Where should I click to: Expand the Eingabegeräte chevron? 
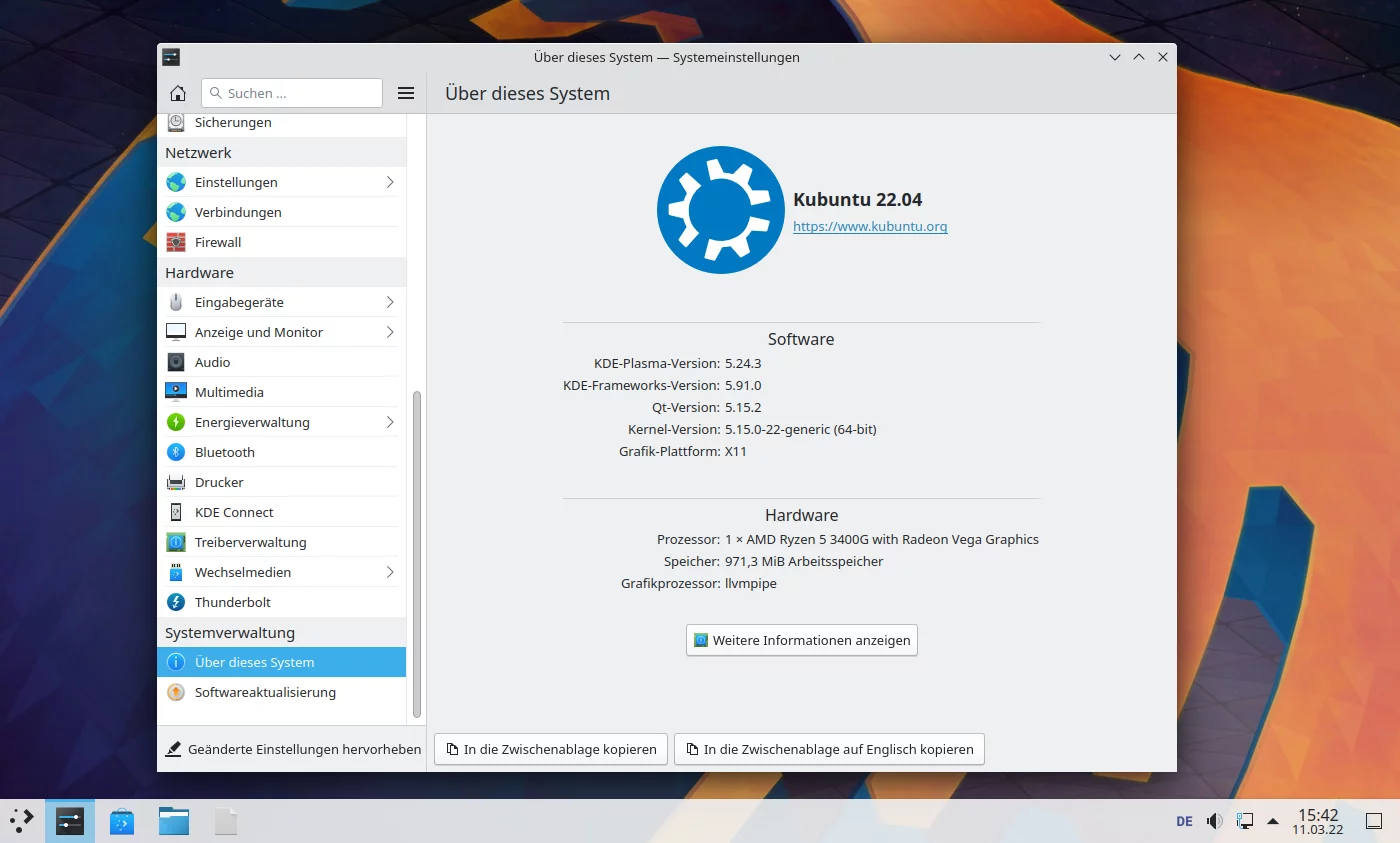390,302
